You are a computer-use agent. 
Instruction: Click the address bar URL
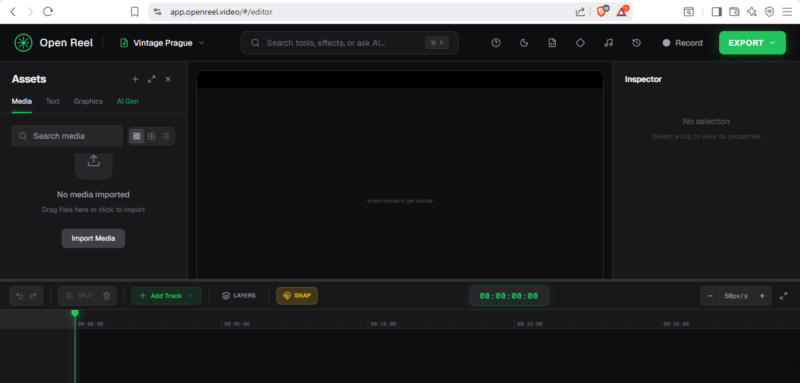[221, 12]
